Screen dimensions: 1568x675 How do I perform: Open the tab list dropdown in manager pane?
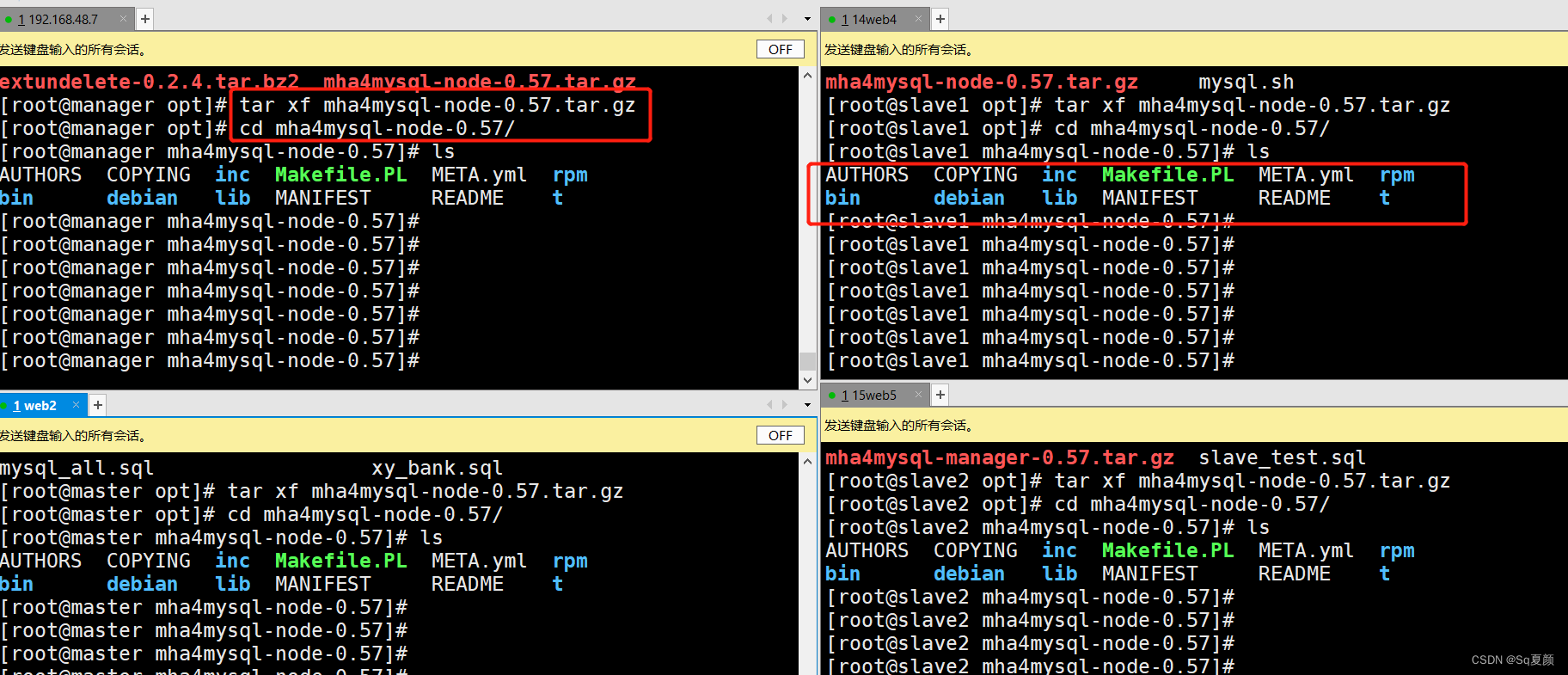click(807, 18)
